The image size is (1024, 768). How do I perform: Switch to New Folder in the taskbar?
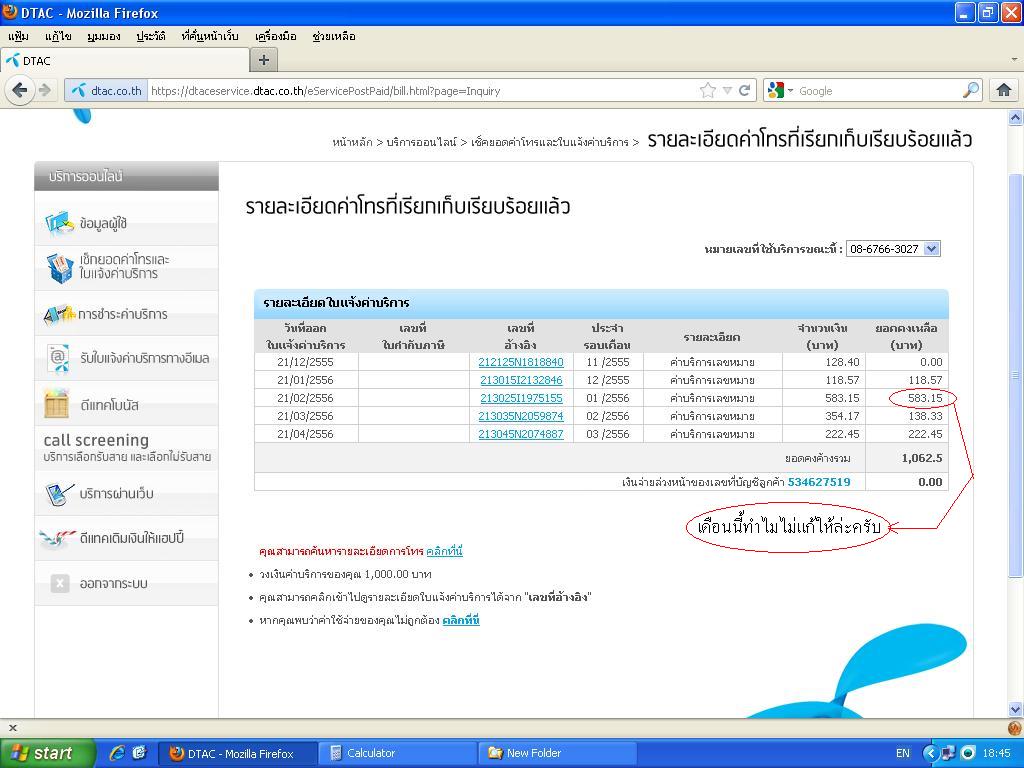point(557,753)
